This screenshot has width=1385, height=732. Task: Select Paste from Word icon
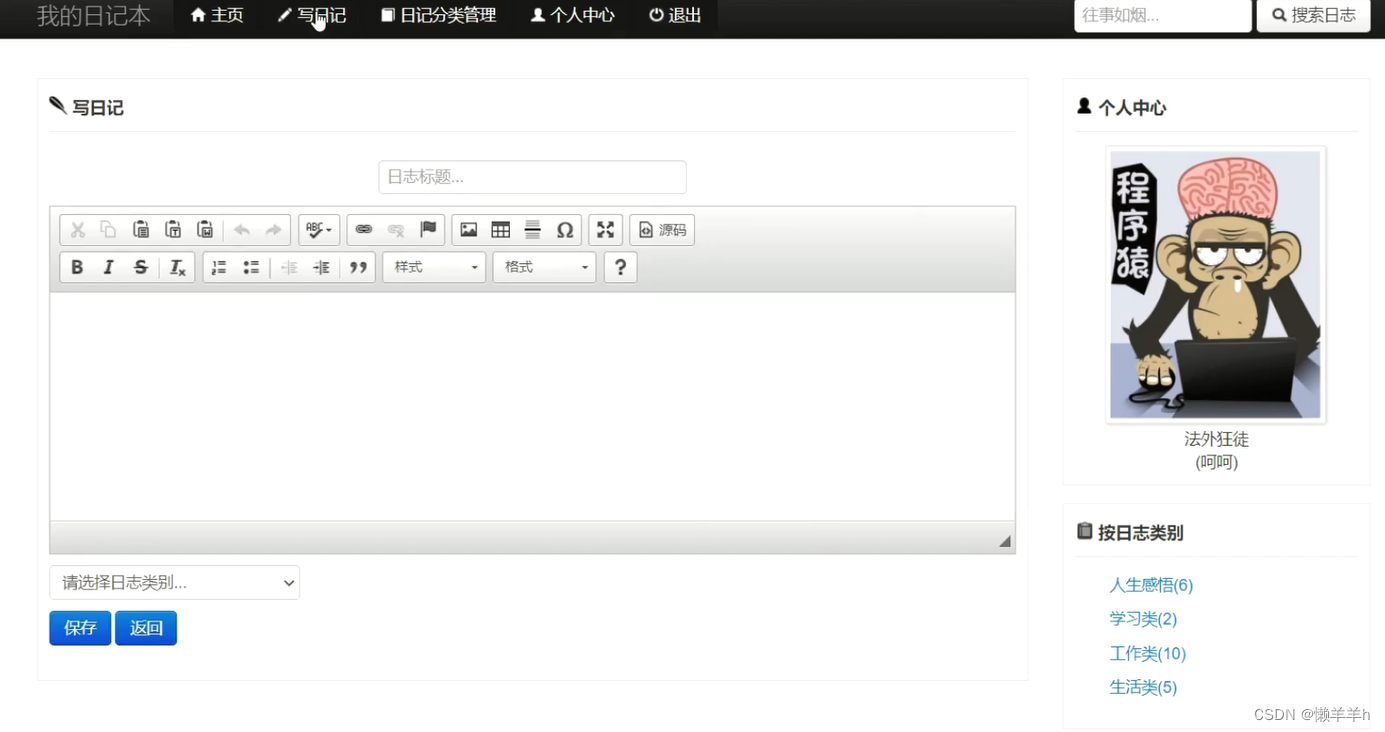pyautogui.click(x=205, y=230)
